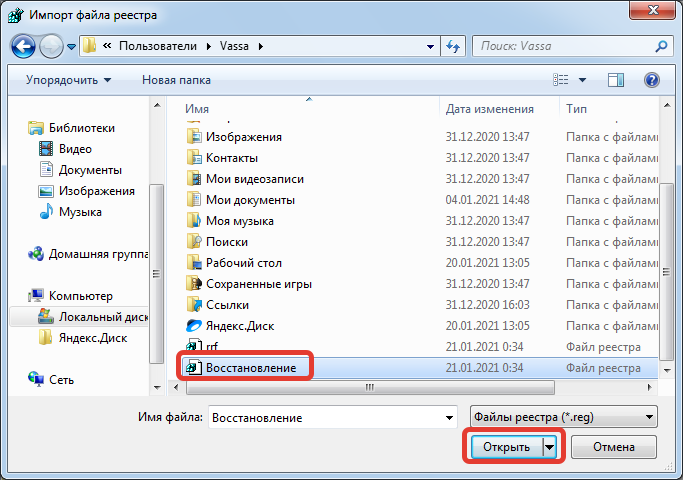Select the Контакты folder

[x=232, y=158]
